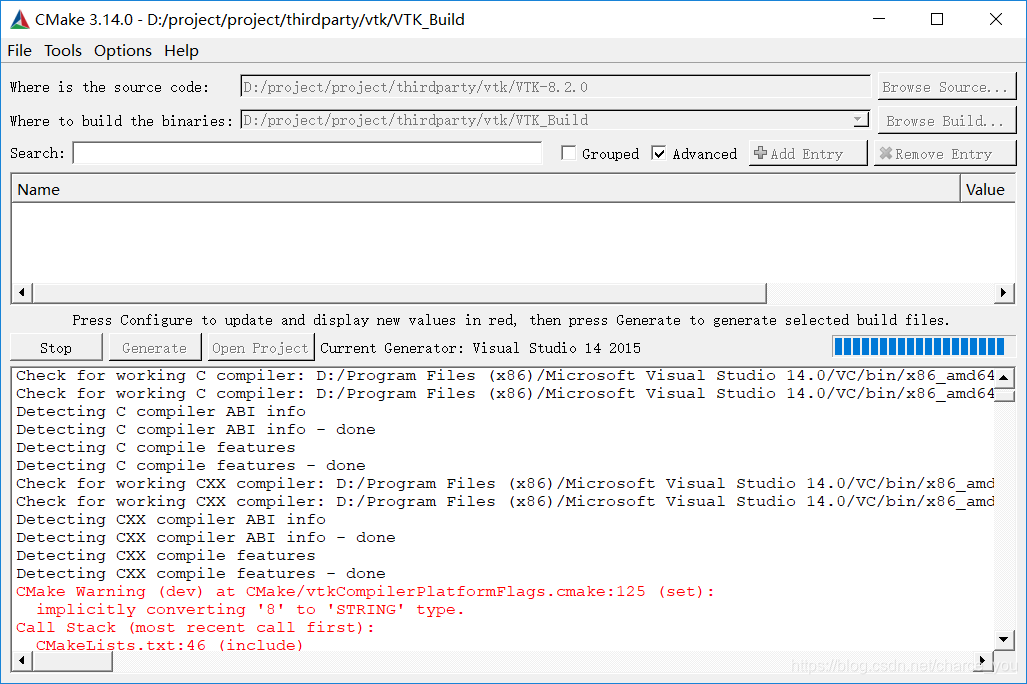Image resolution: width=1027 pixels, height=684 pixels.
Task: Click the cache table horizontal scrollbar thumb
Action: coord(400,292)
